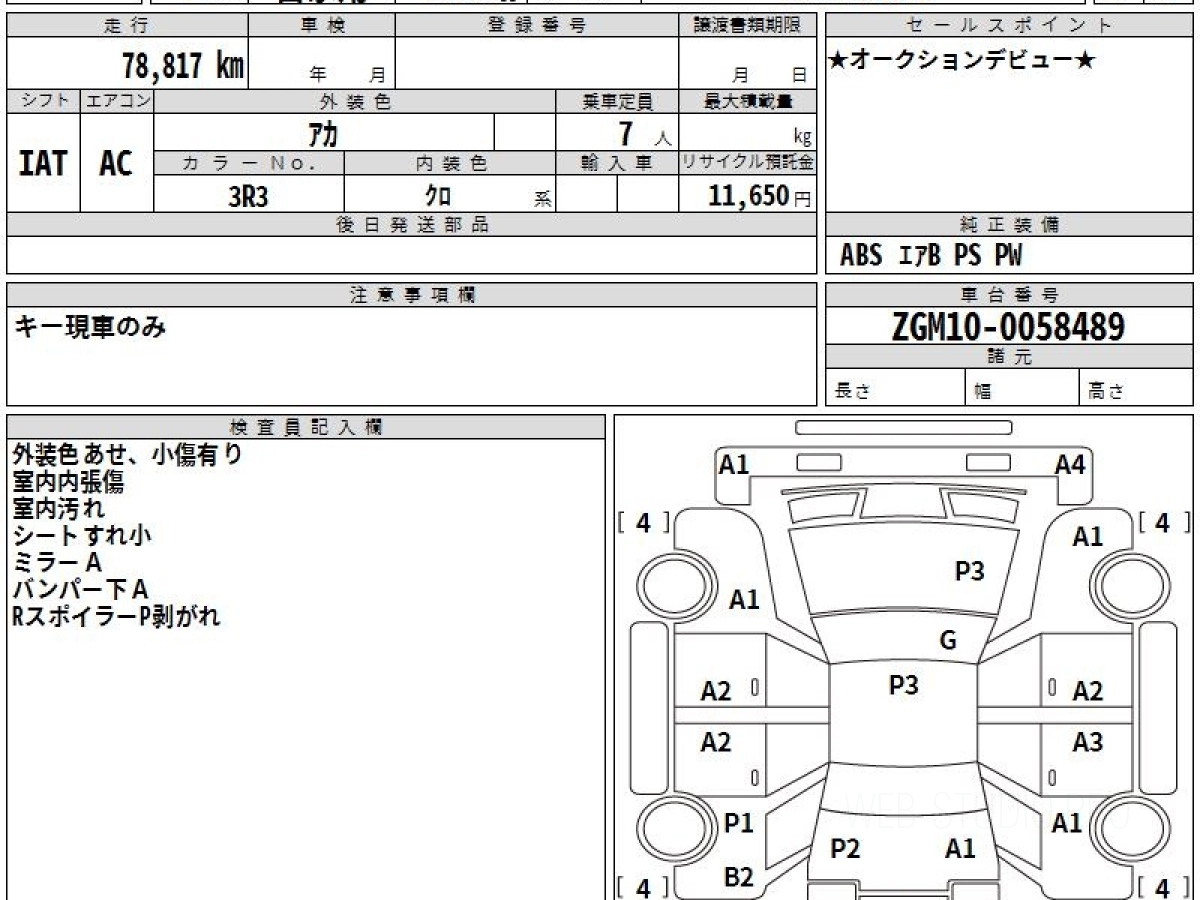Click the ミラー A note line
The width and height of the screenshot is (1200, 900).
(57, 563)
